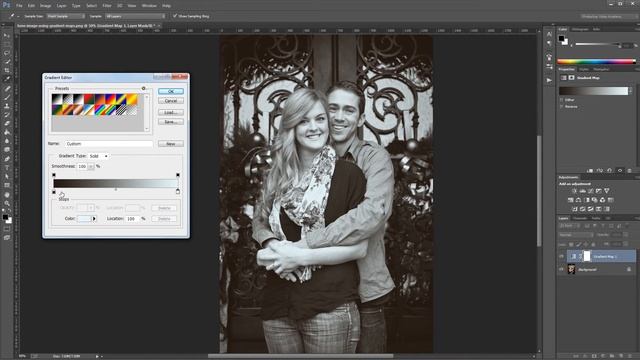
Task: Click the Gradient Map 1 layer mask thumbnail
Action: 587,256
